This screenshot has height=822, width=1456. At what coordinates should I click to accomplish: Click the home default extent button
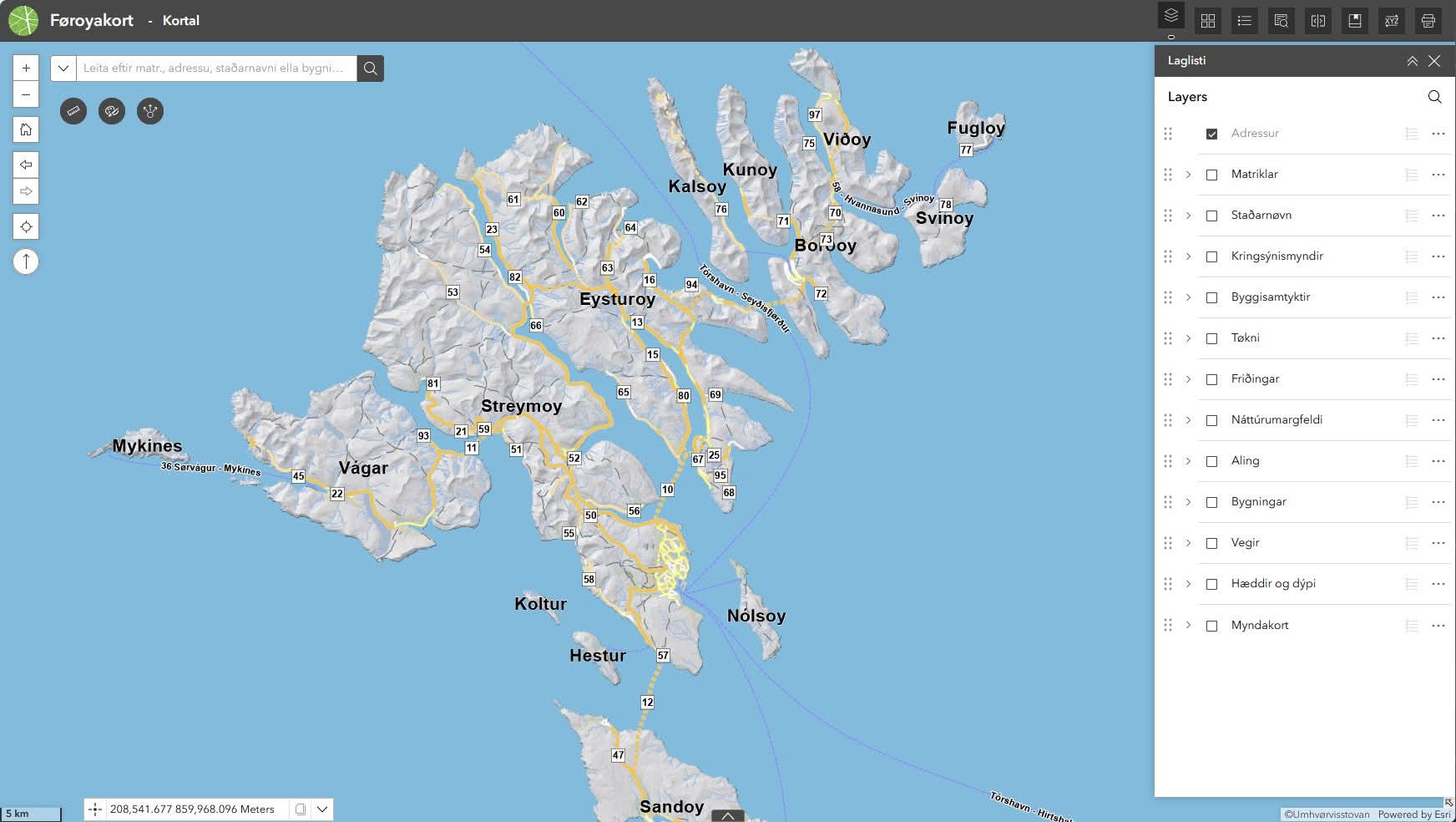click(x=26, y=129)
